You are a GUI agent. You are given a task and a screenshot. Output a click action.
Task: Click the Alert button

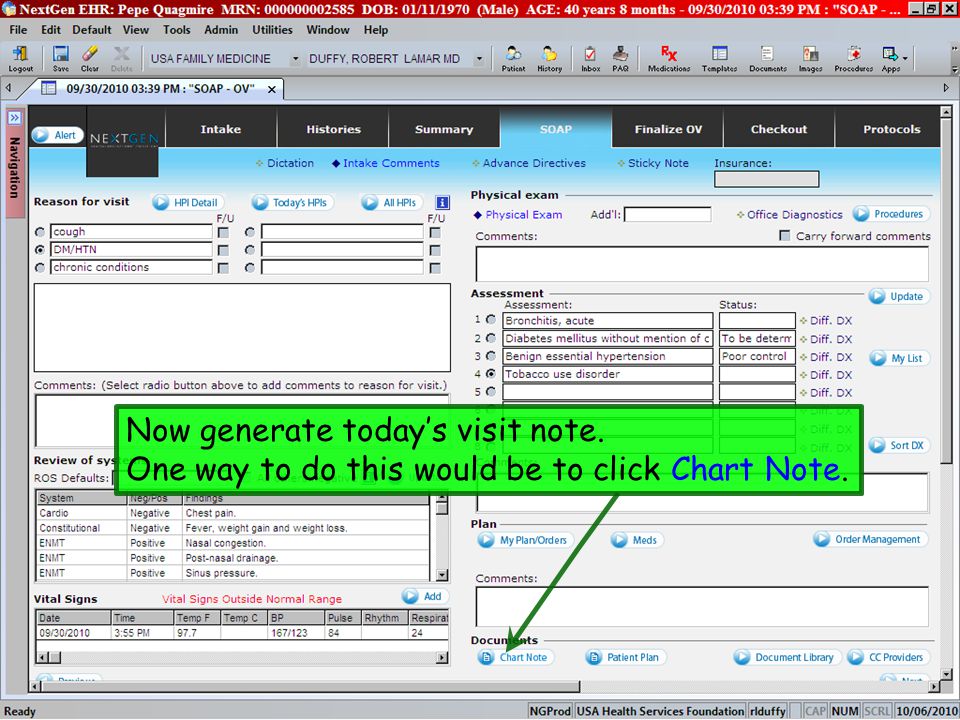tap(58, 135)
